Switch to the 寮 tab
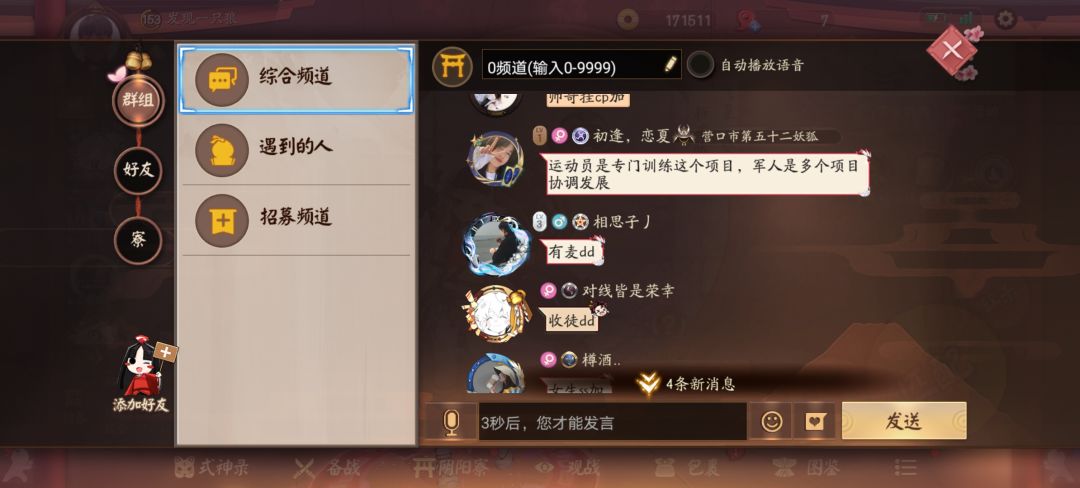Screen dimensions: 1080x488 coord(138,240)
